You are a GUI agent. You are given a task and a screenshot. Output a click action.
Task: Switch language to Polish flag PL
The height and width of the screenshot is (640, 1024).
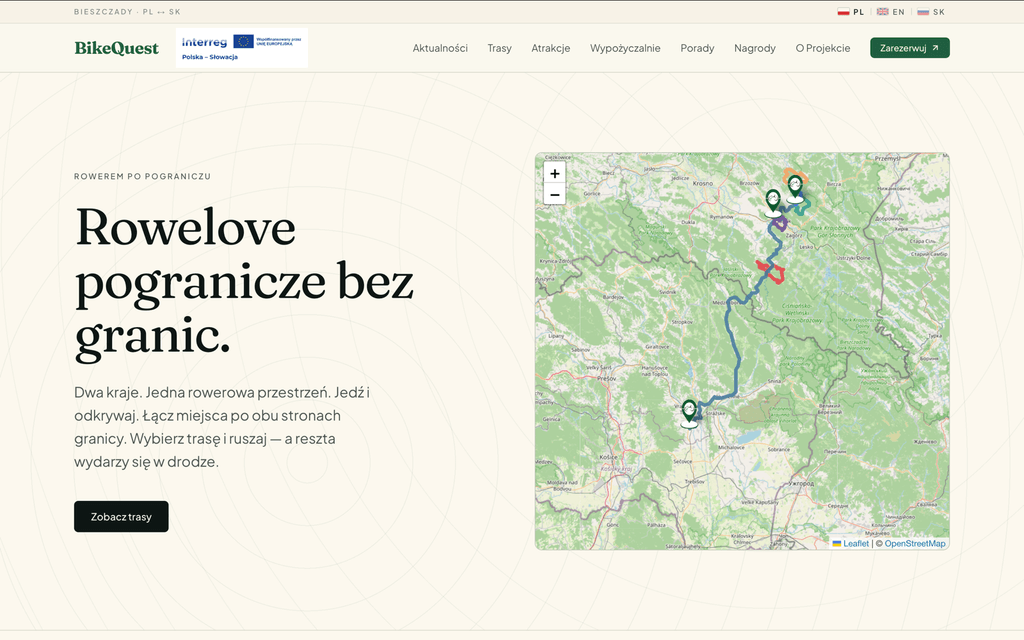[851, 12]
